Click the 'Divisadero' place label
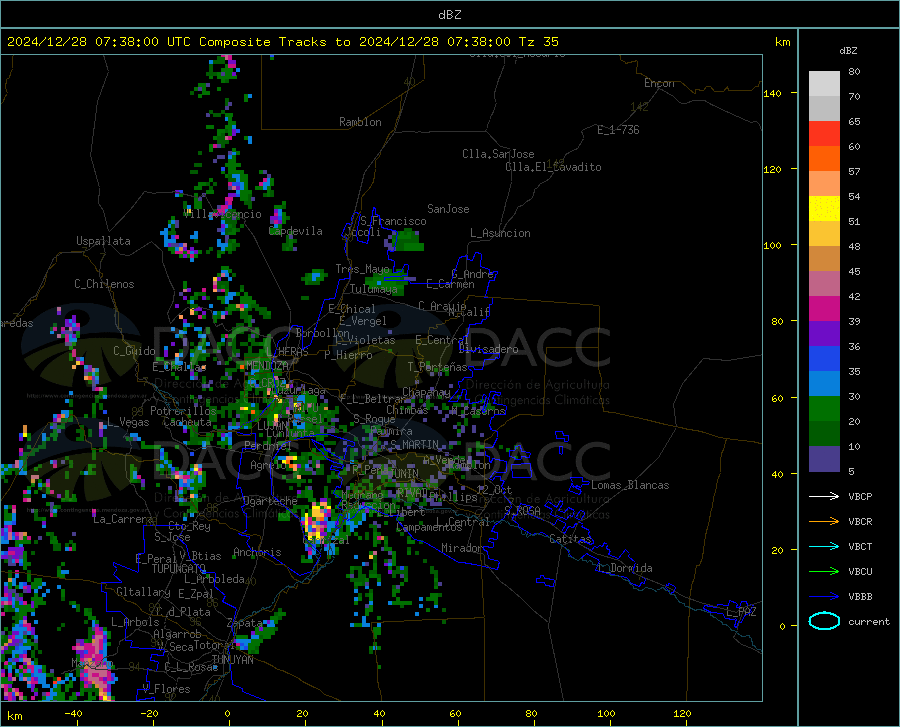This screenshot has height=727, width=900. (x=488, y=349)
